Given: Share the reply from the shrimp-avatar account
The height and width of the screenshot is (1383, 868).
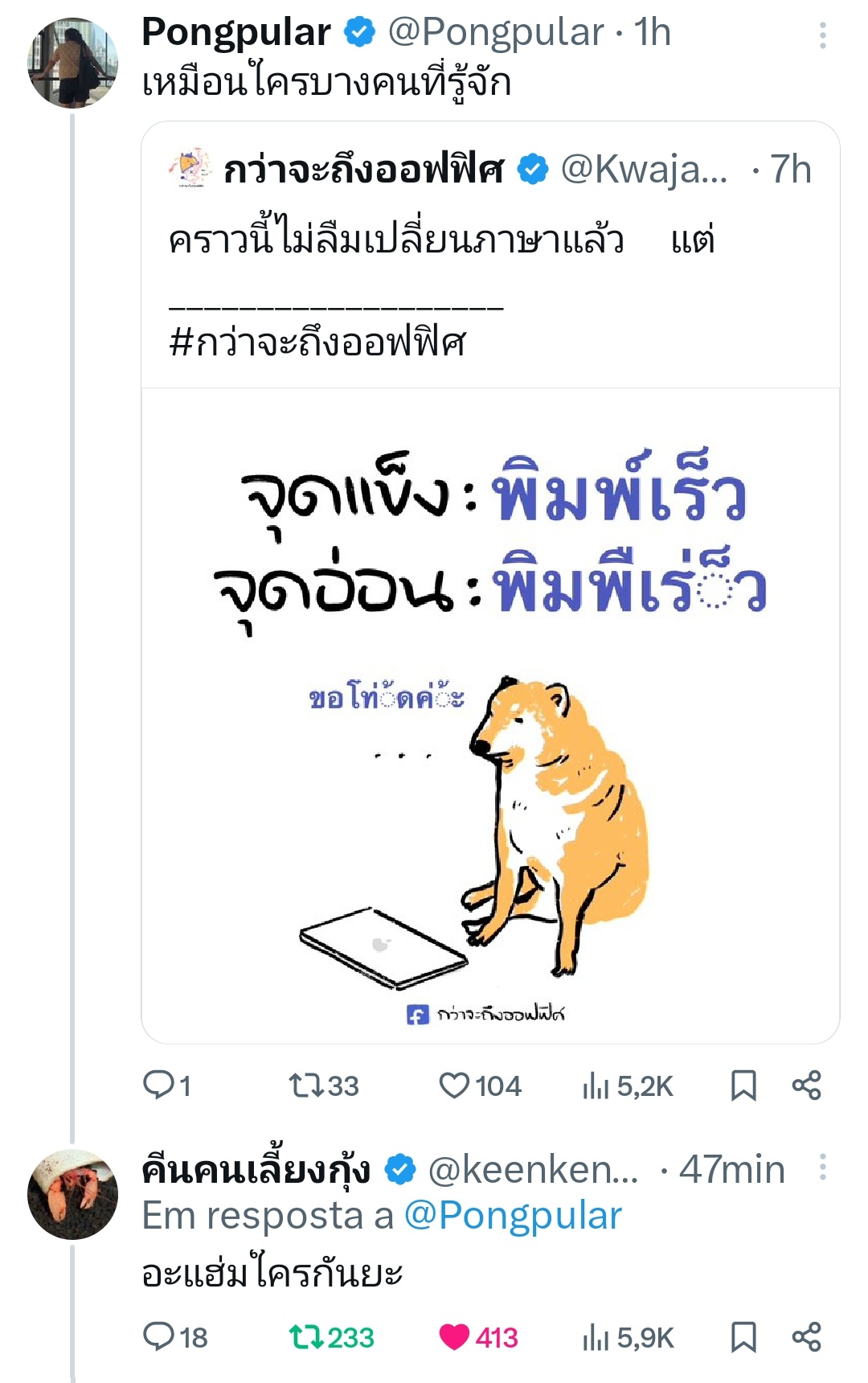Looking at the screenshot, I should click(806, 1337).
